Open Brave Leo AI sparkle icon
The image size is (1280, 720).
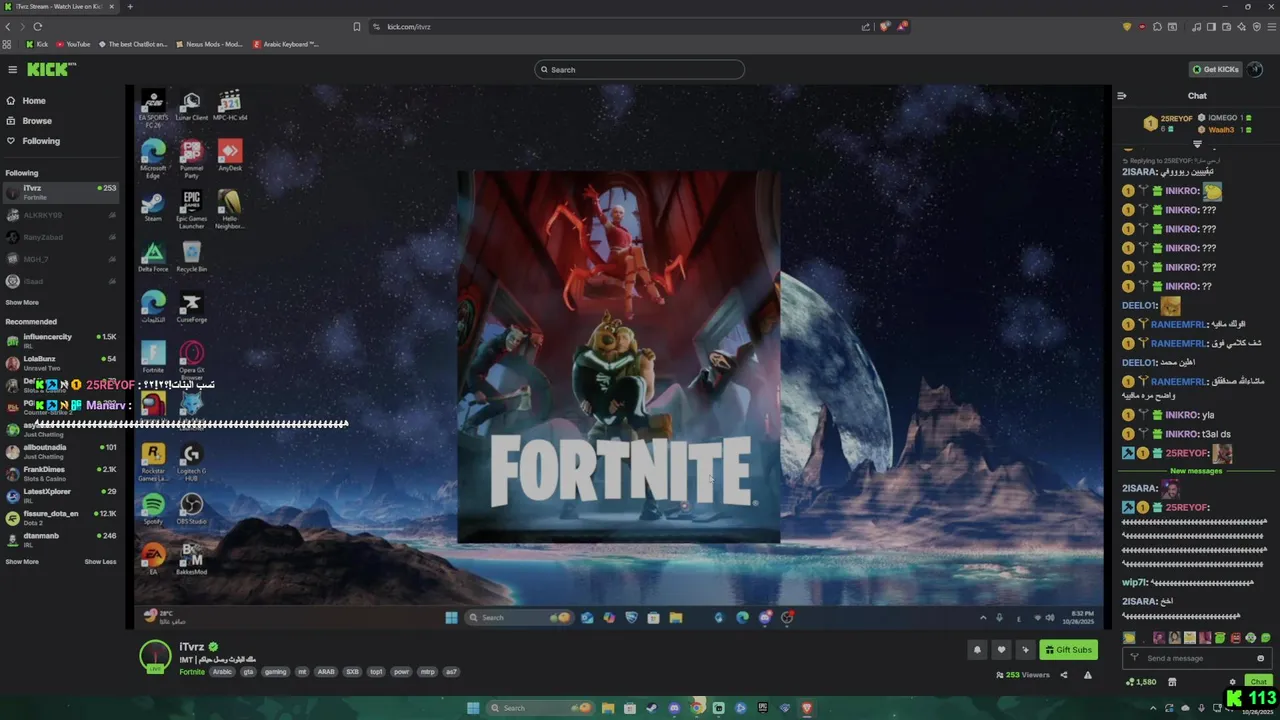click(x=1241, y=27)
